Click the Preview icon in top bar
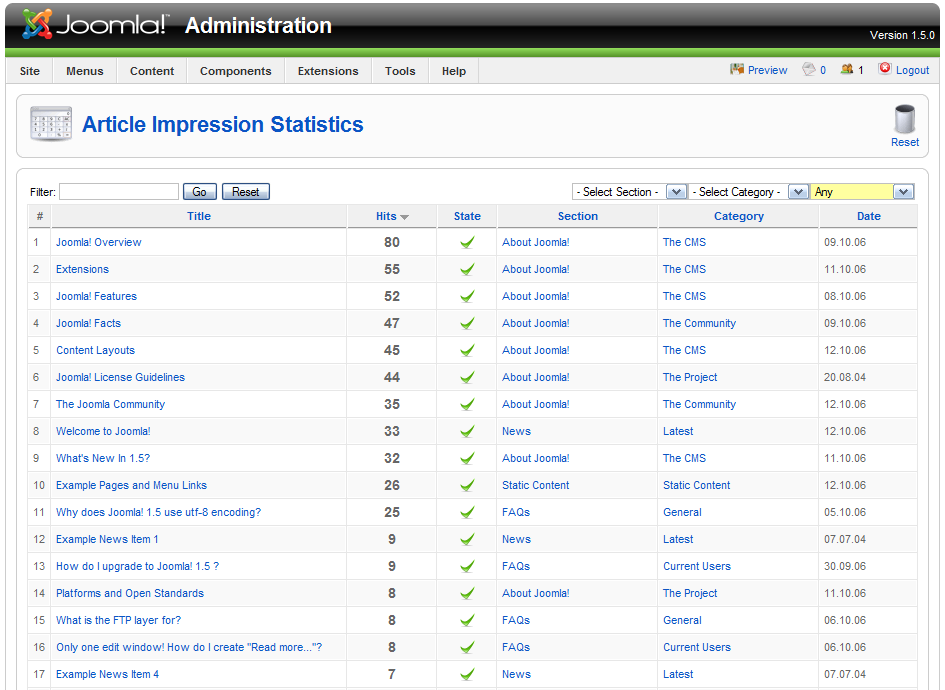The height and width of the screenshot is (690, 945). [x=736, y=69]
